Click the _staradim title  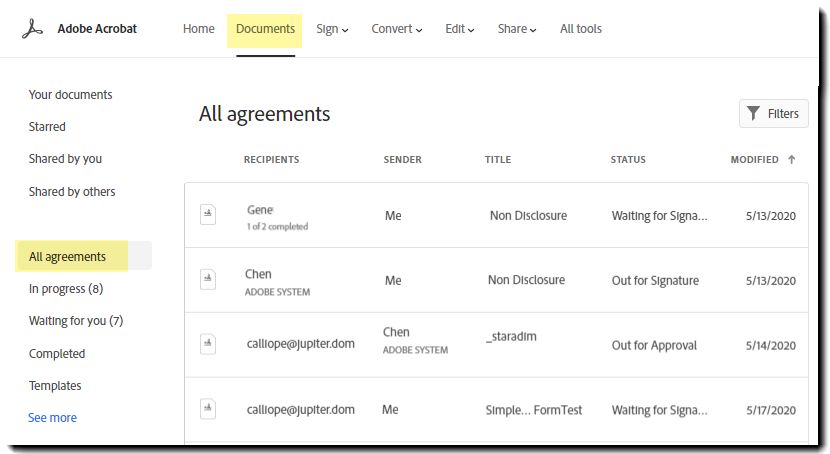pyautogui.click(x=511, y=337)
